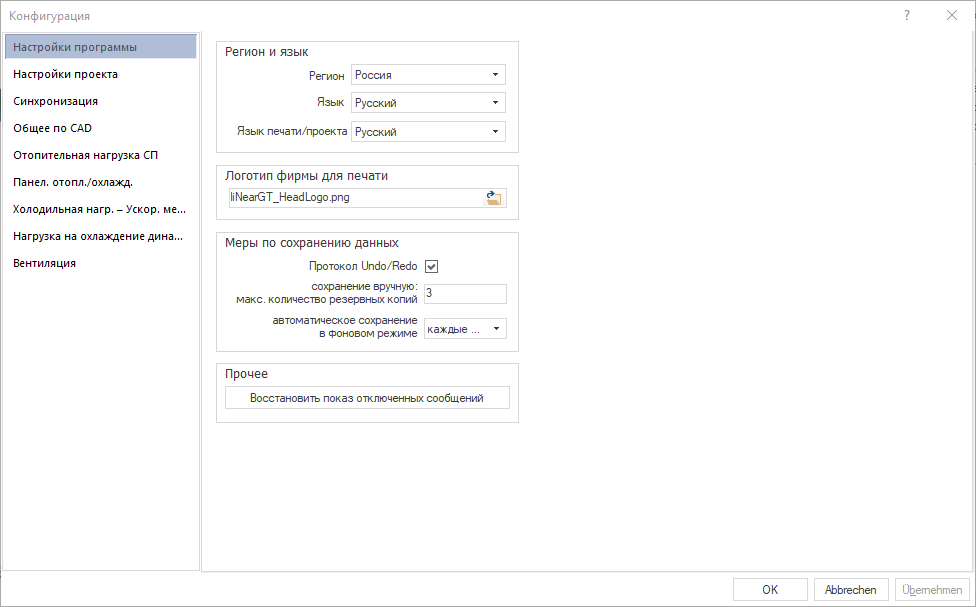Open the Регион dropdown showing Россия
976x607 pixels.
[428, 75]
